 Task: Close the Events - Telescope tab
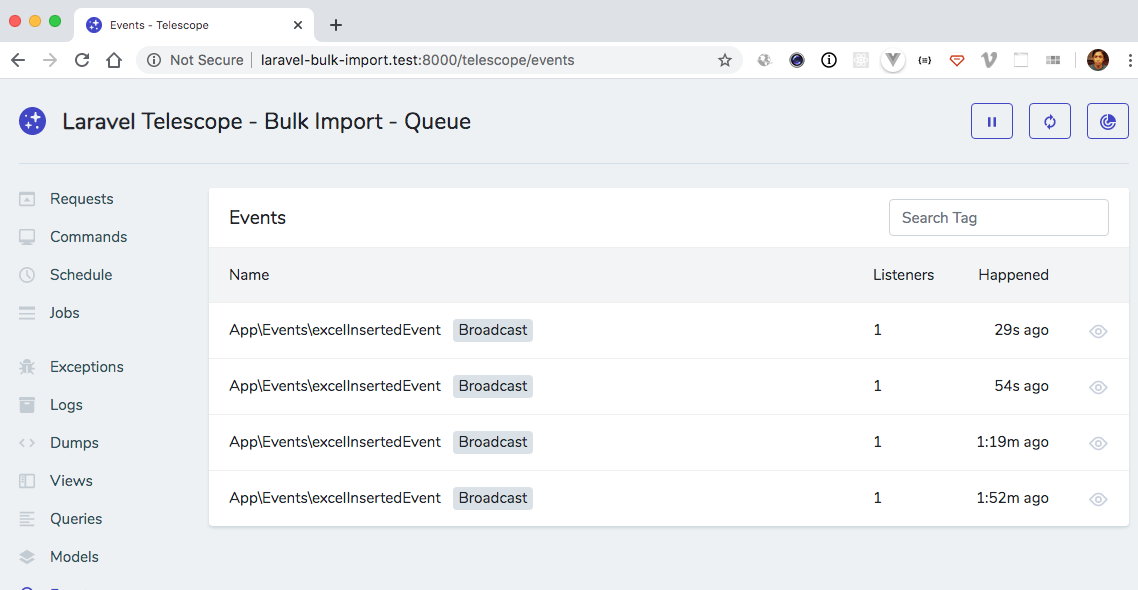298,25
